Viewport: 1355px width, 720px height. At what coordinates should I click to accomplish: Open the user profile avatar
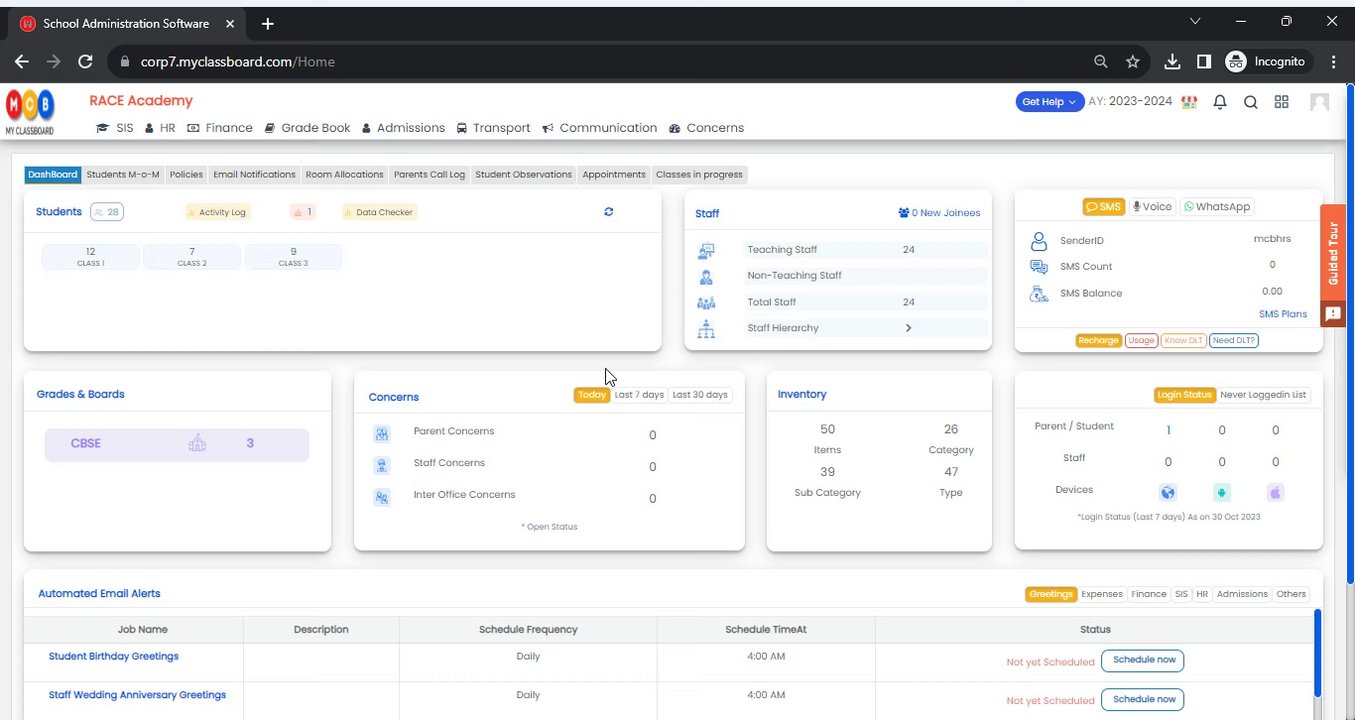[x=1320, y=102]
